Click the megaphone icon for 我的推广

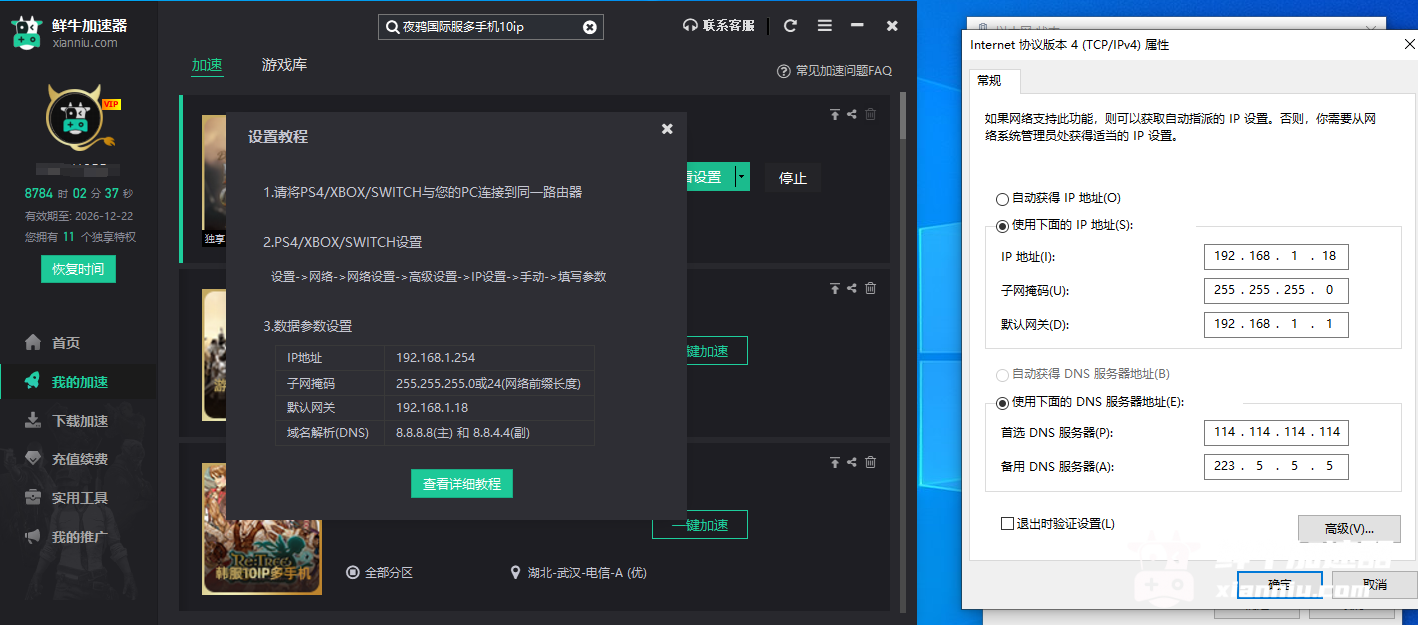tap(33, 537)
